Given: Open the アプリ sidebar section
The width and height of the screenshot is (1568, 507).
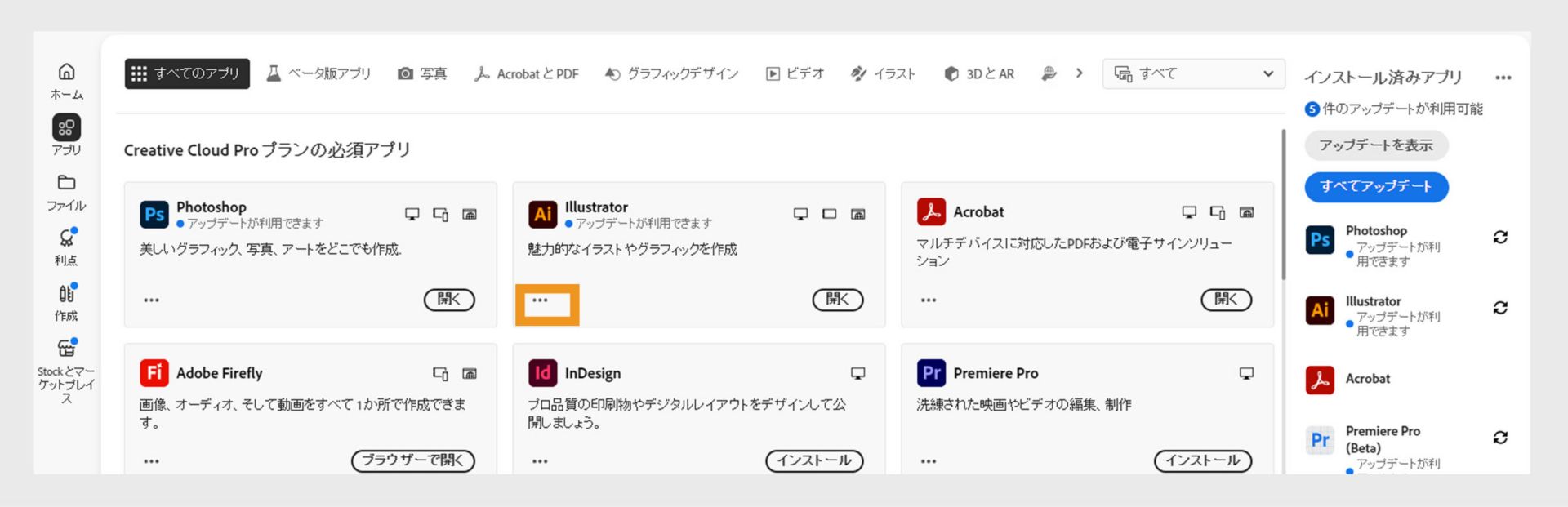Looking at the screenshot, I should [66, 135].
